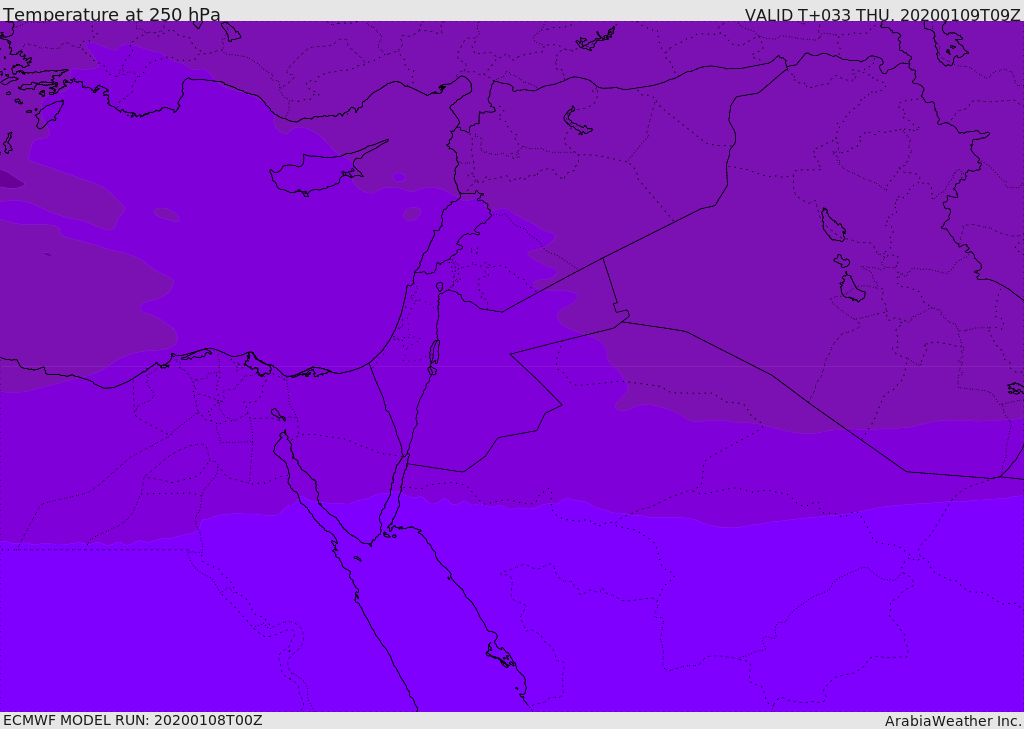1024x729 pixels.
Task: Click the 'ECMWF MODEL RUN: 20200108T00Z' footer text
Action: point(133,720)
